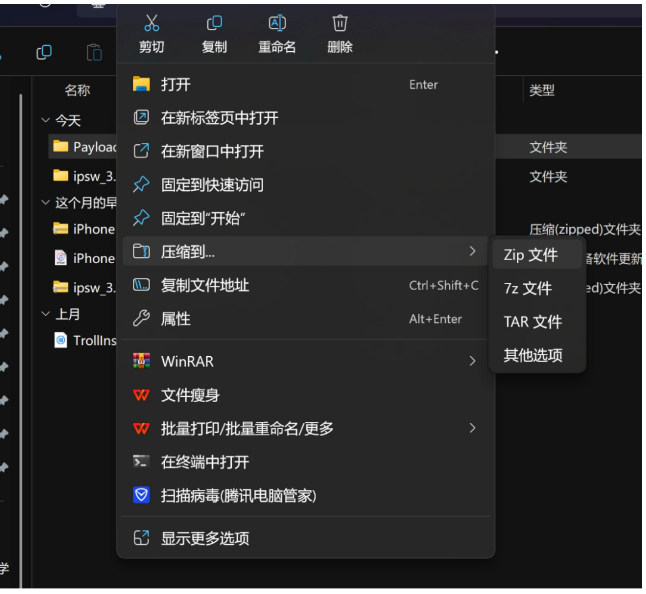Click the Rename (重命名) icon
The image size is (646, 594).
pos(277,23)
